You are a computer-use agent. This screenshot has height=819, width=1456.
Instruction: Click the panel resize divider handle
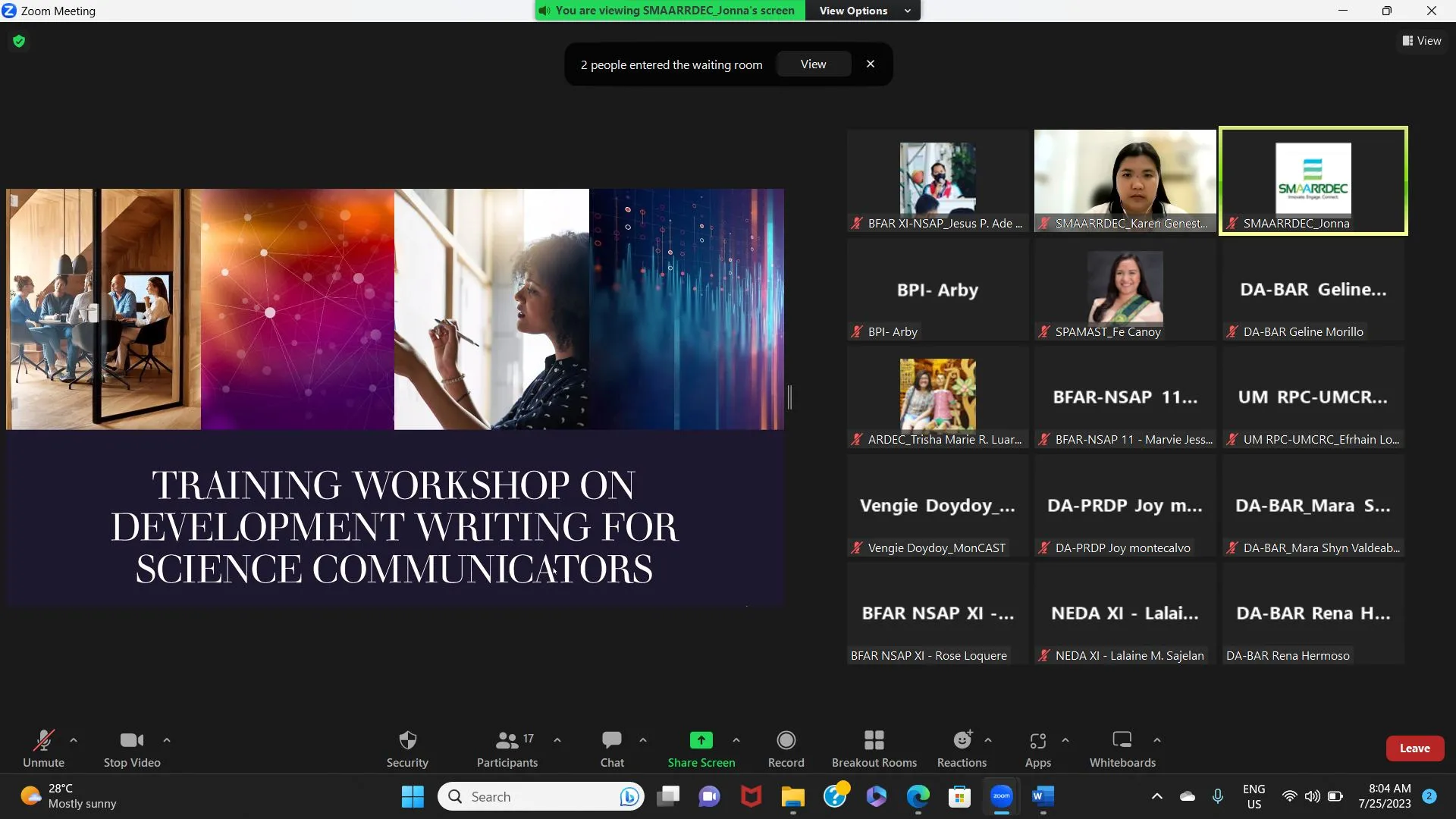coord(789,397)
